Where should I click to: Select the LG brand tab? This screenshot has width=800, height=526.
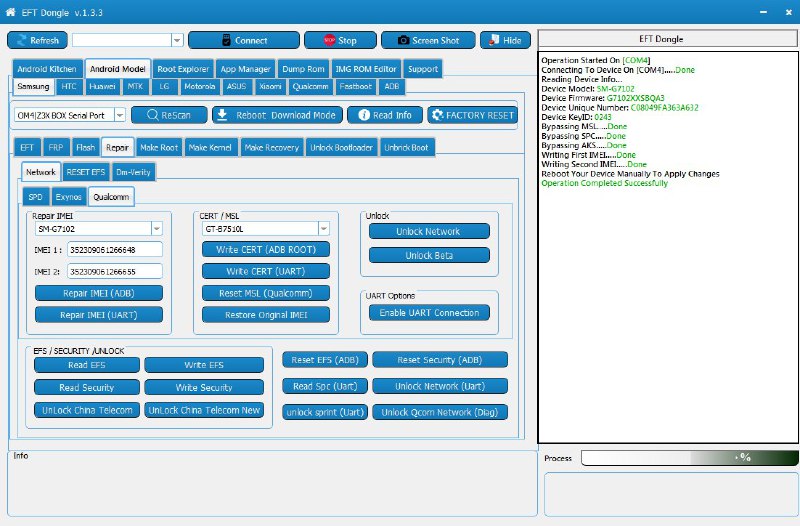(x=164, y=86)
